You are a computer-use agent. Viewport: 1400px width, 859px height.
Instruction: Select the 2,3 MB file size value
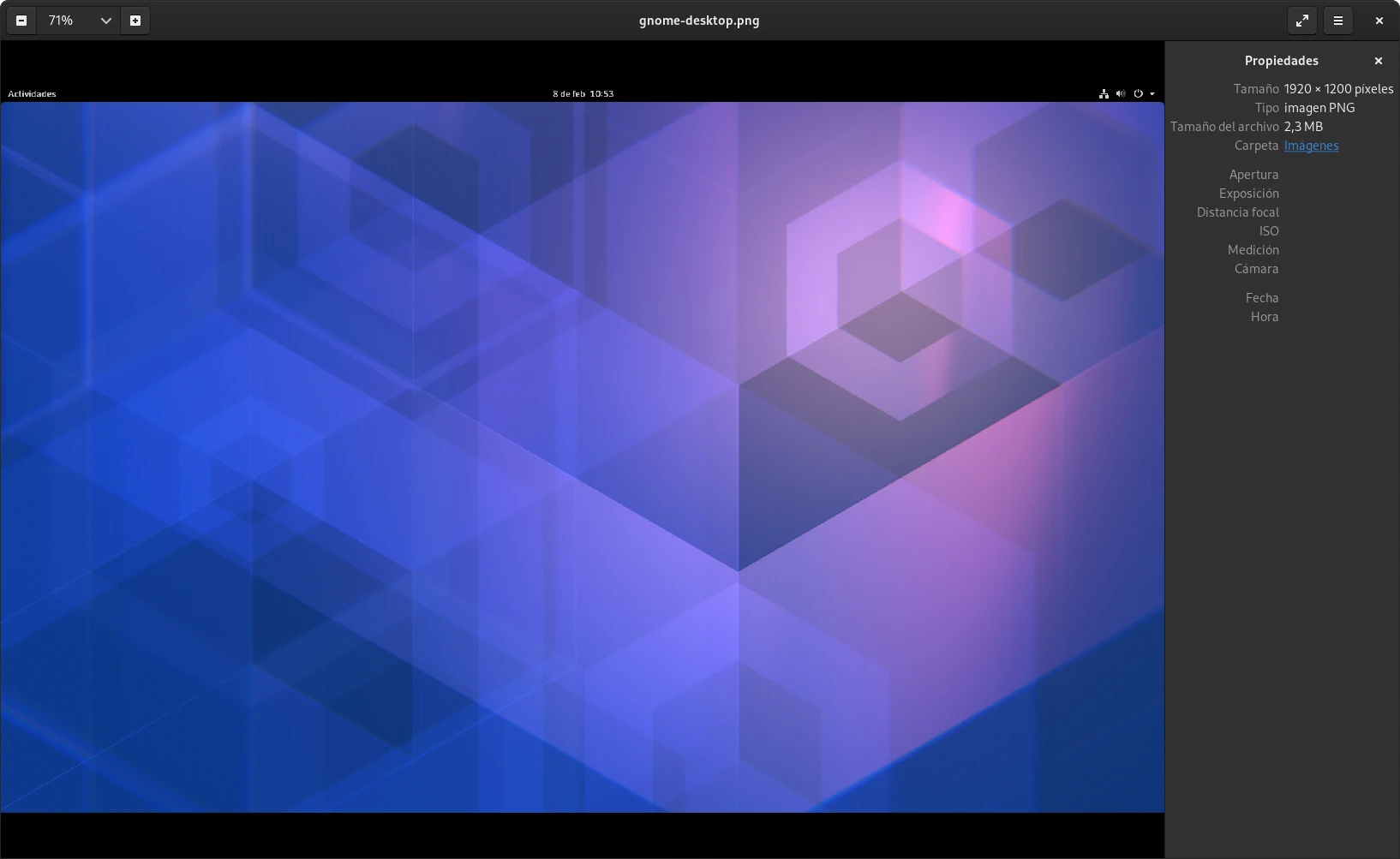1303,127
